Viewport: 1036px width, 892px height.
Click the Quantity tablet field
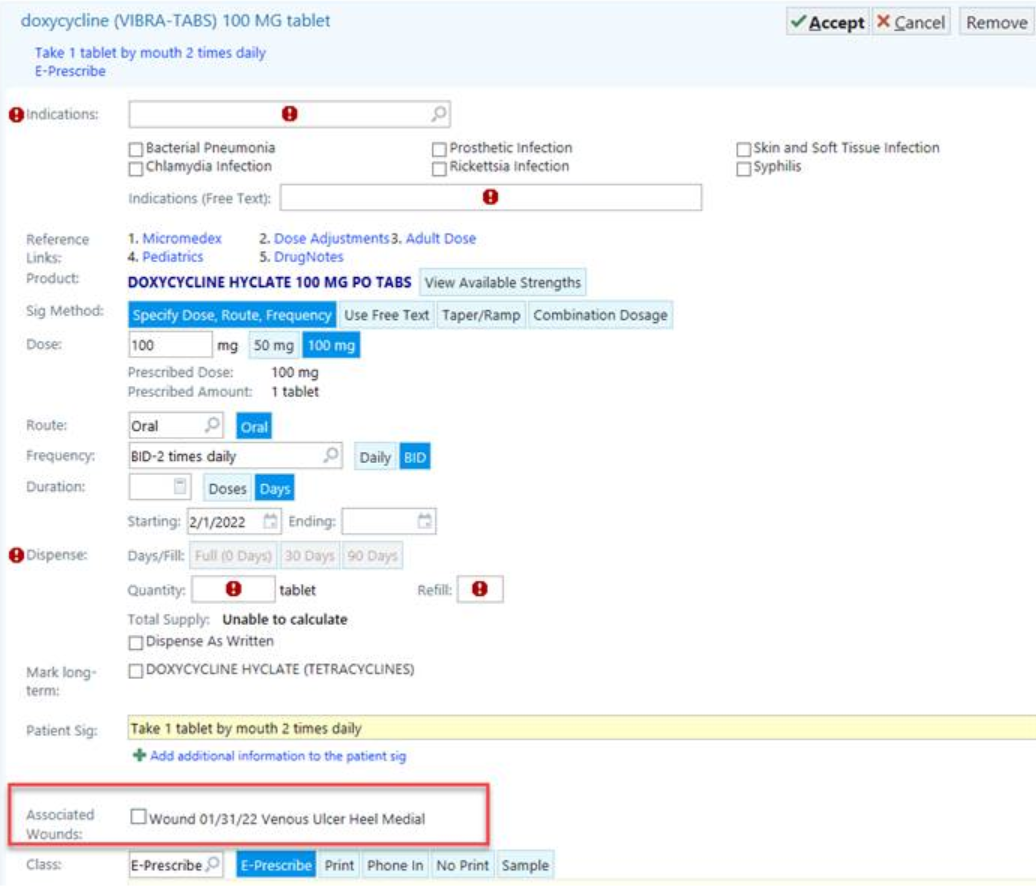[x=233, y=589]
